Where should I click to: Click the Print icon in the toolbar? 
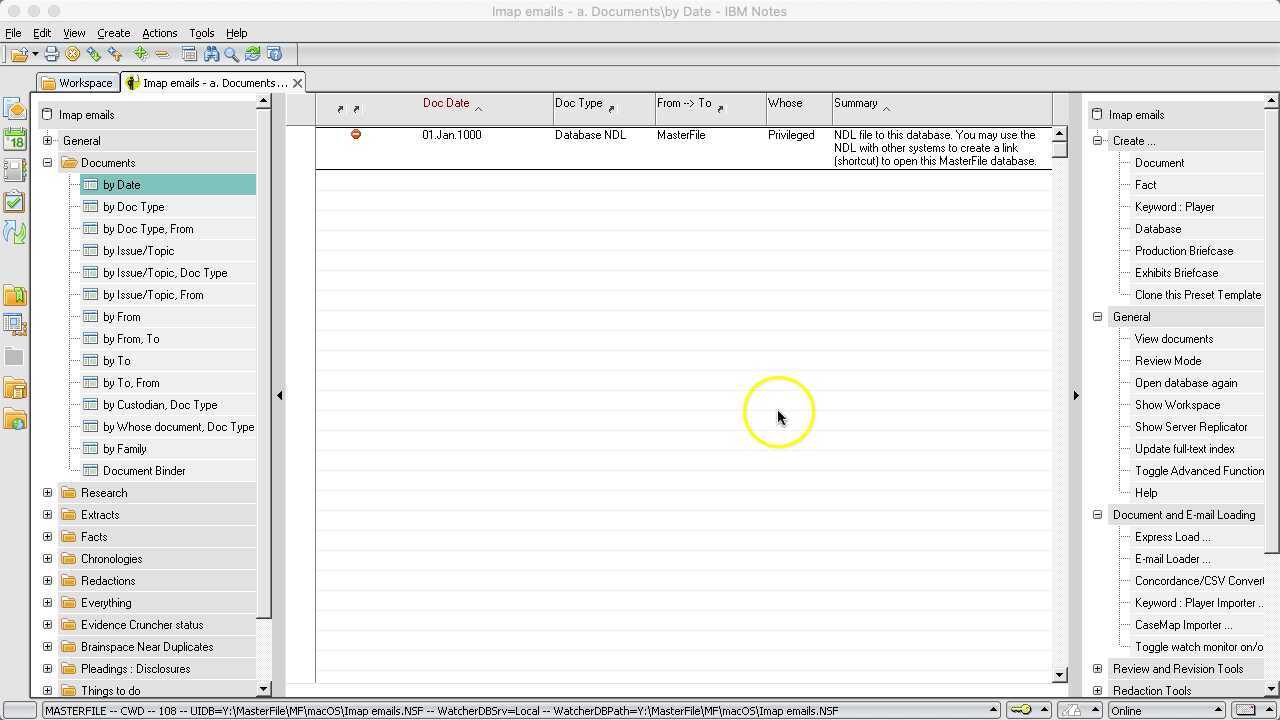pos(51,54)
